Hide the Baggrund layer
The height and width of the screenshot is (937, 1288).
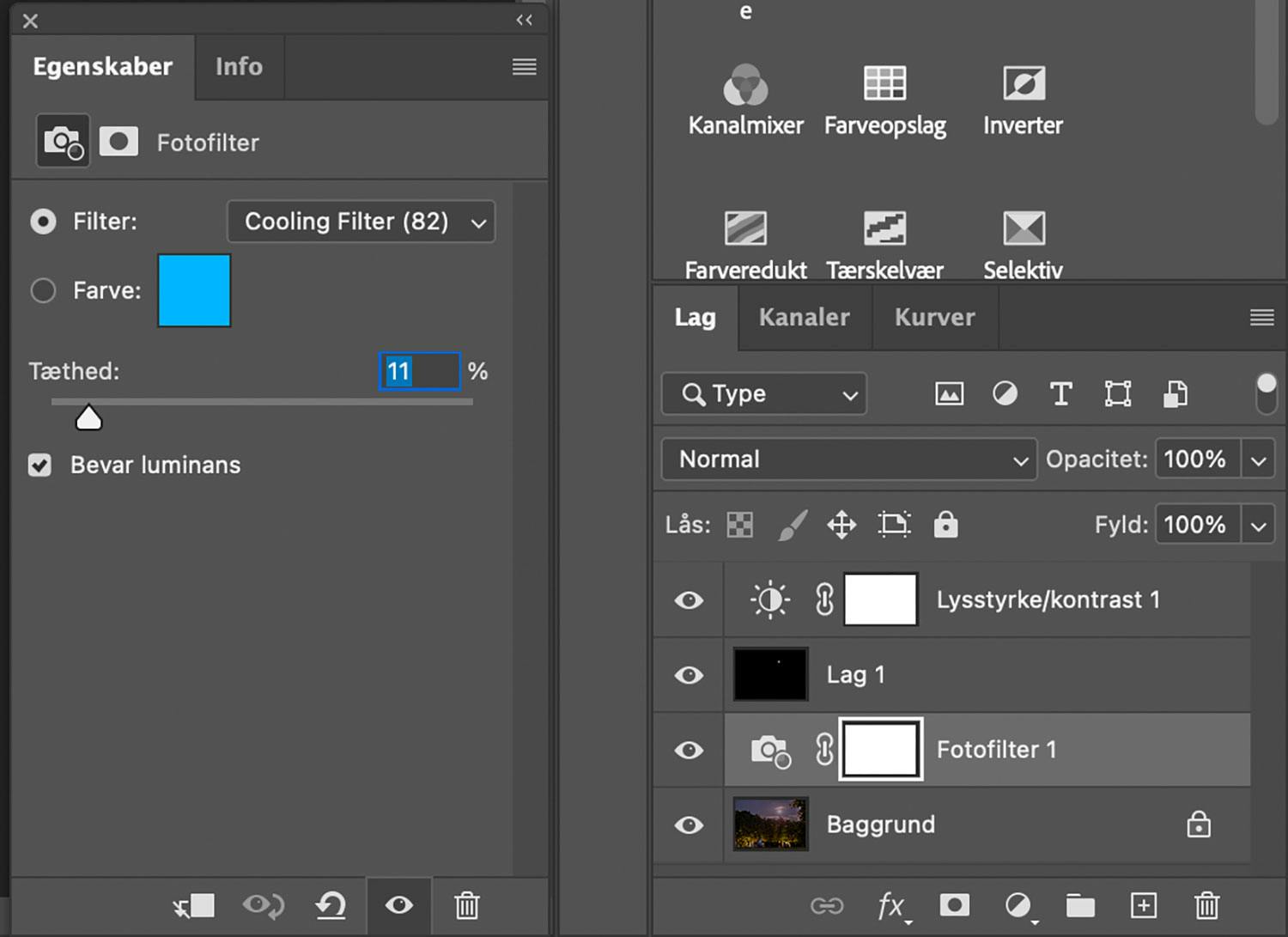[x=689, y=825]
